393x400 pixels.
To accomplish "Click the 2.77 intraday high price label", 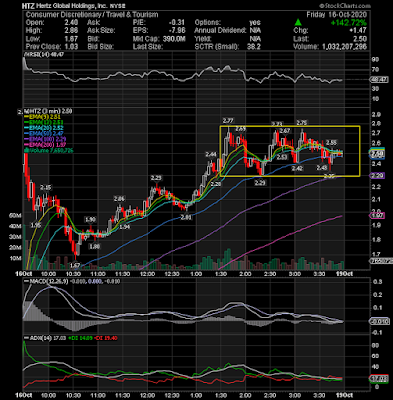I will (228, 121).
